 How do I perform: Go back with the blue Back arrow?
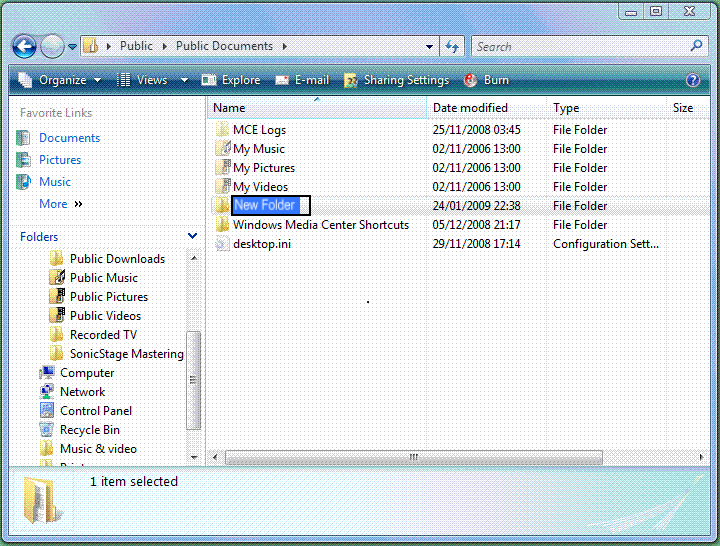pos(24,46)
